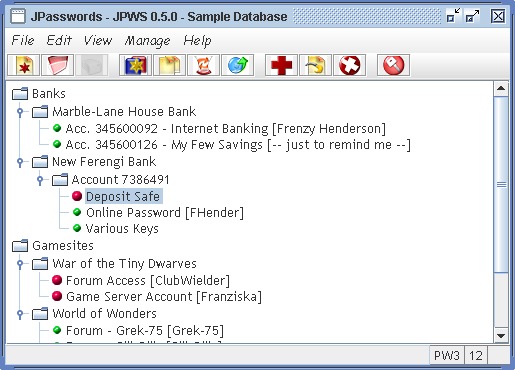Click the red plus add-entry toolbar icon

click(281, 65)
